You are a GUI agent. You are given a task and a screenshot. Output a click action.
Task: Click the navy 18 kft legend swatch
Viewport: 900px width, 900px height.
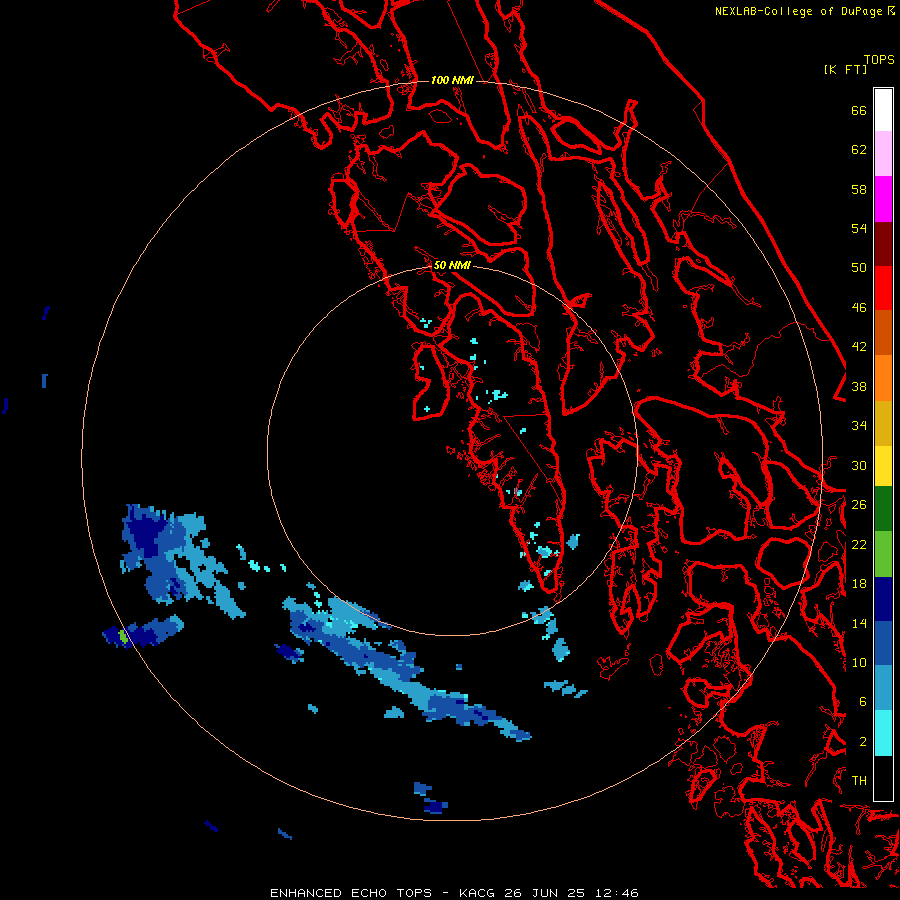[883, 599]
